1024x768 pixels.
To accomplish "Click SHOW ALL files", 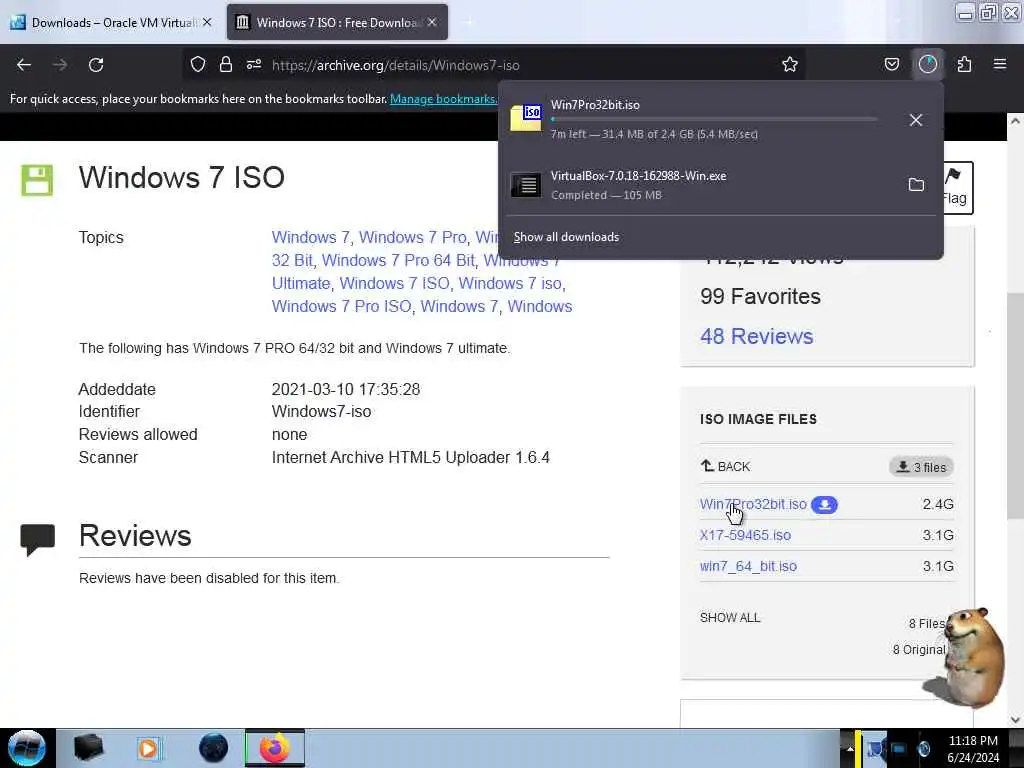I will [x=730, y=618].
